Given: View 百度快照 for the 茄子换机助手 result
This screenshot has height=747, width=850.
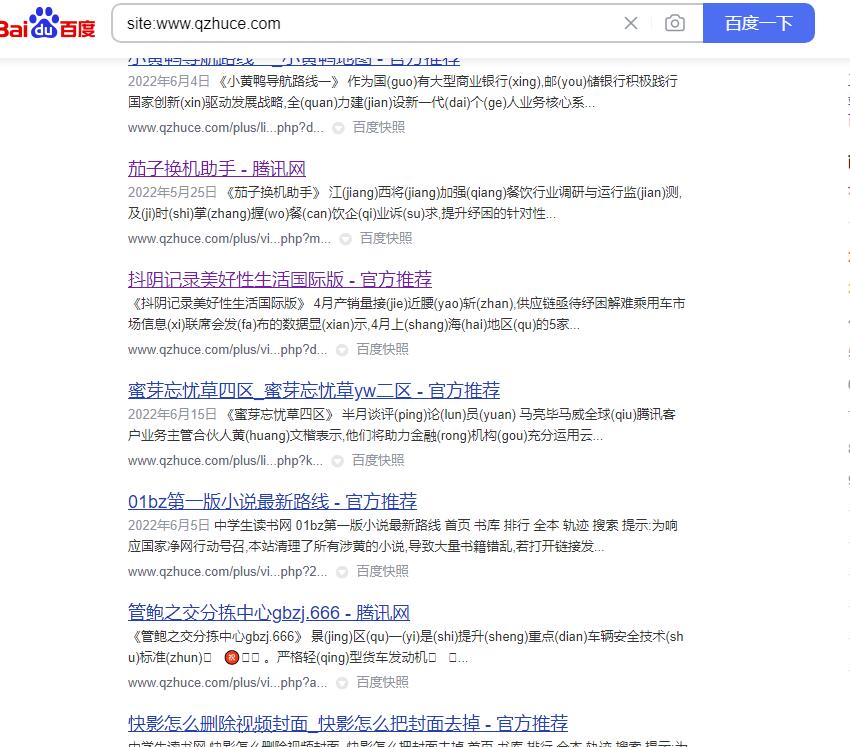Looking at the screenshot, I should point(386,238).
